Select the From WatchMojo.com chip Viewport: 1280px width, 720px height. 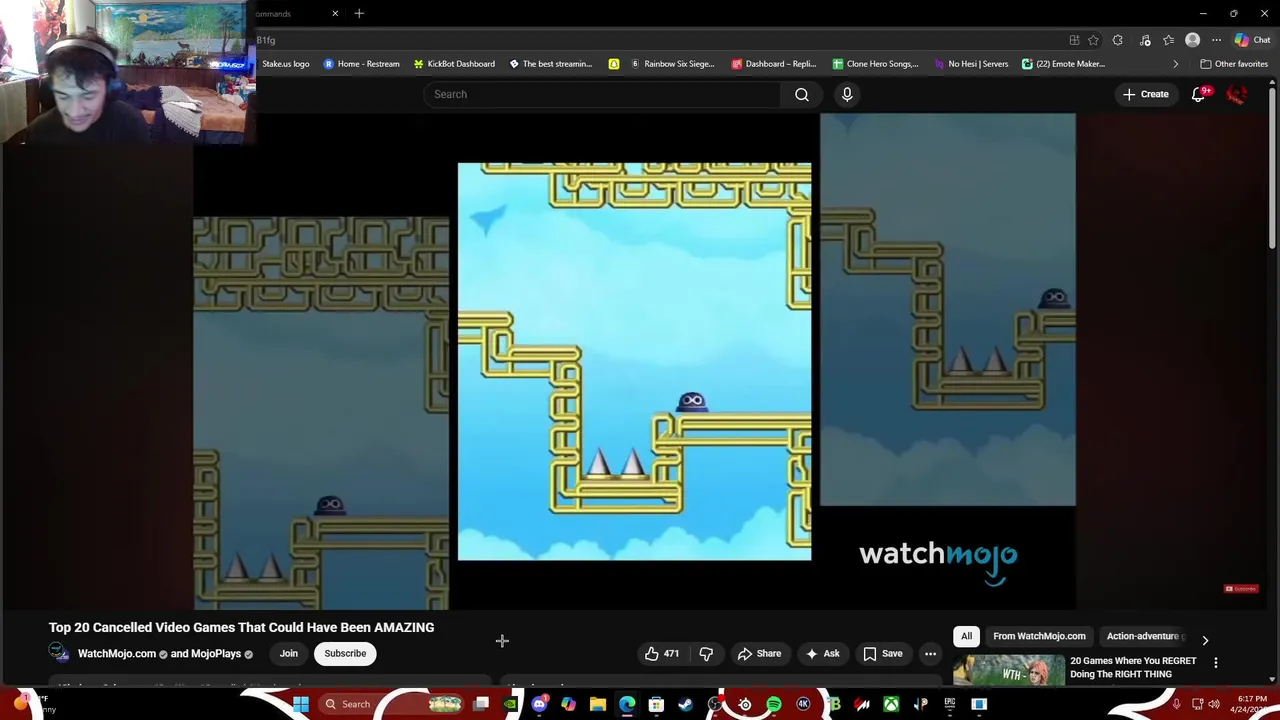tap(1039, 636)
